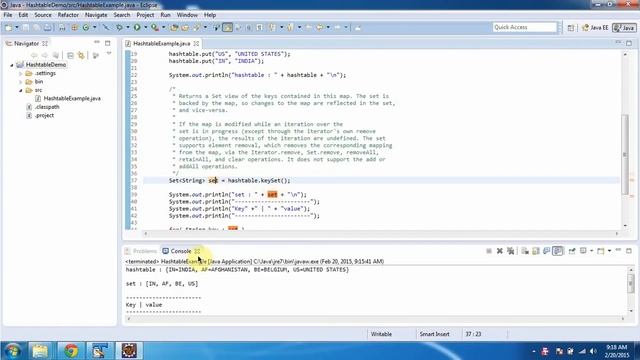Focus the Quick Access search field
Image resolution: width=640 pixels, height=360 pixels.
524,27
